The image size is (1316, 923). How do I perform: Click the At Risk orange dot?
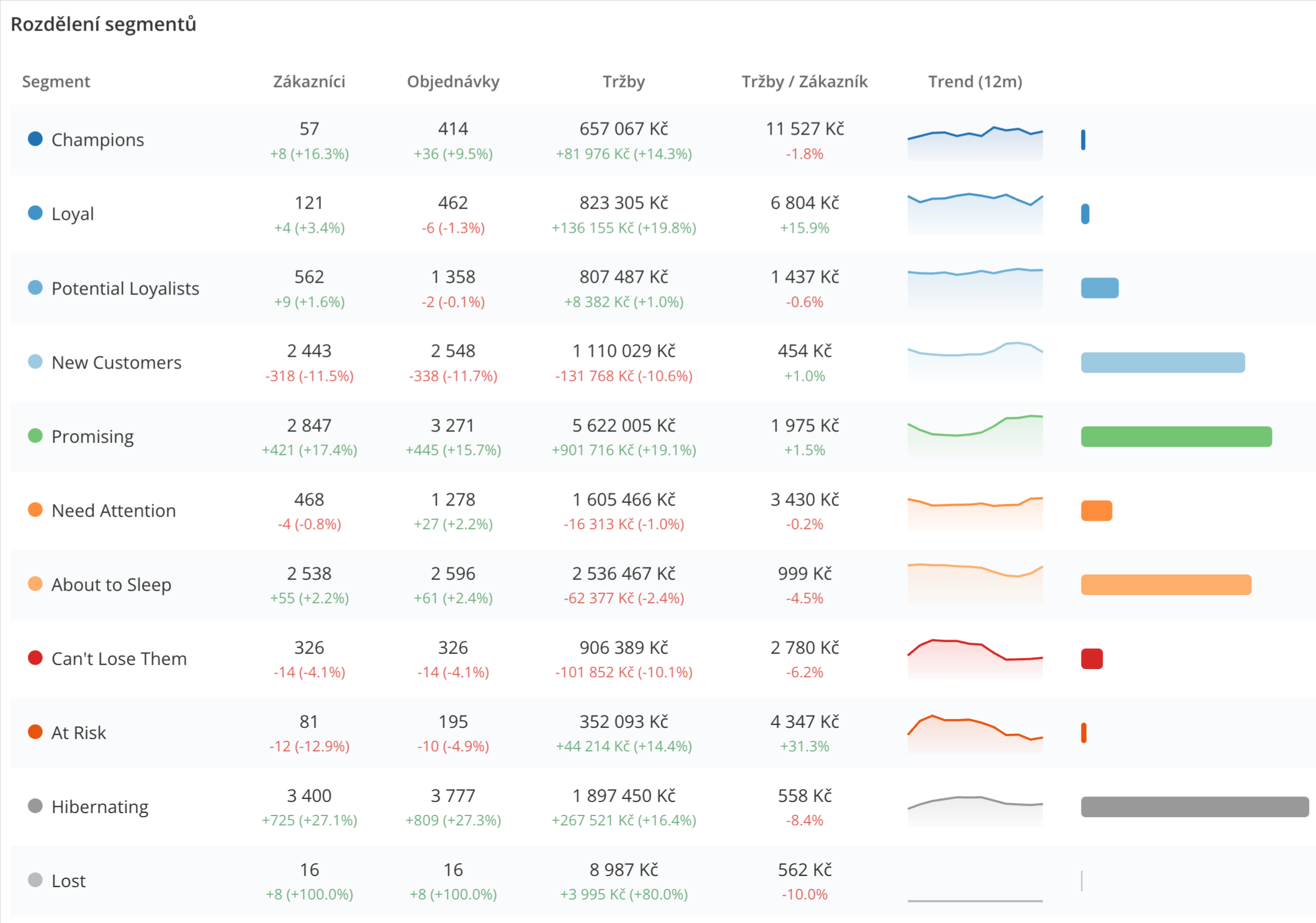coord(35,732)
